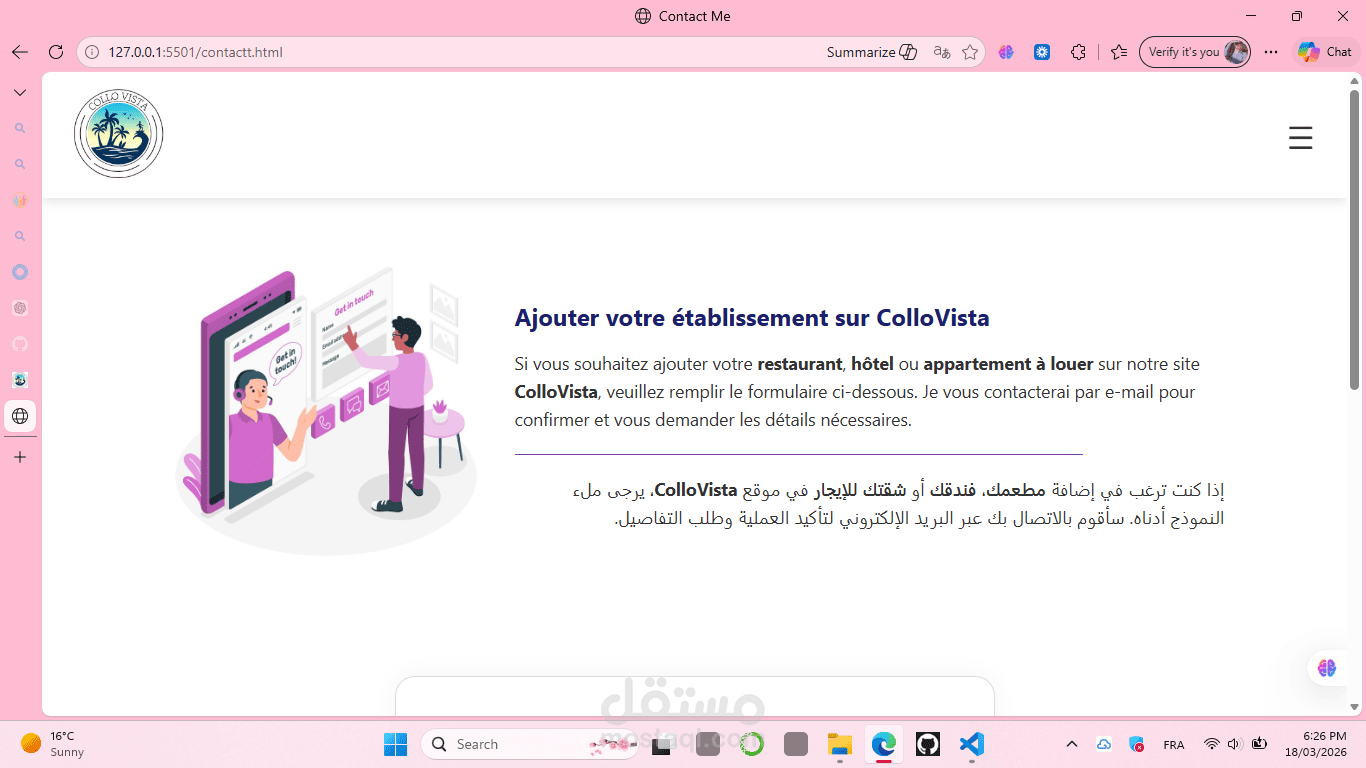Viewport: 1366px width, 768px height.
Task: Open File Explorer from taskbar
Action: pyautogui.click(x=839, y=744)
